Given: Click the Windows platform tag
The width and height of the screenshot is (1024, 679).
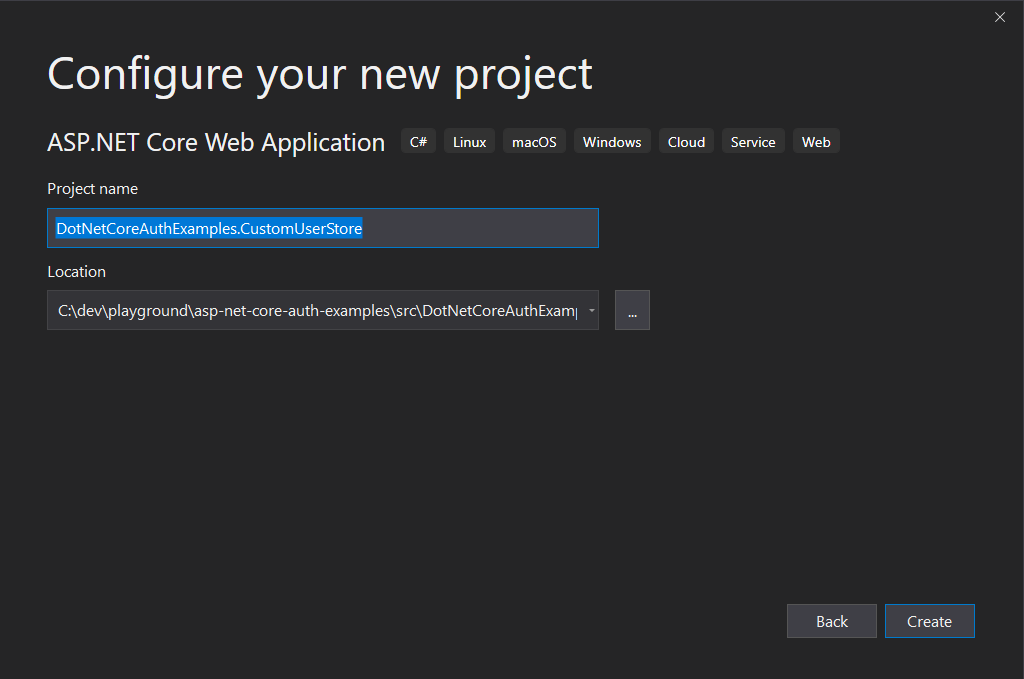Looking at the screenshot, I should point(612,142).
